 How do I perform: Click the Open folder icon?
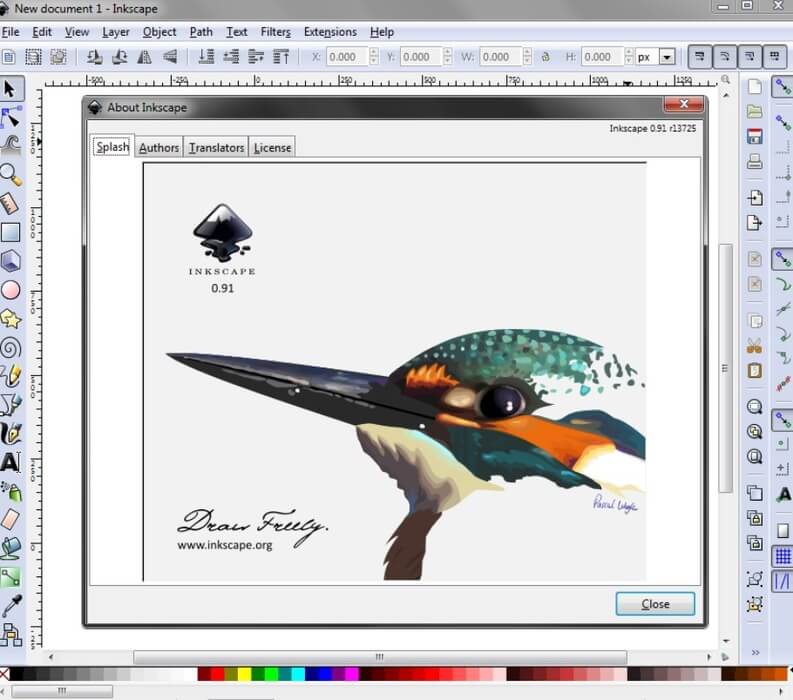754,111
